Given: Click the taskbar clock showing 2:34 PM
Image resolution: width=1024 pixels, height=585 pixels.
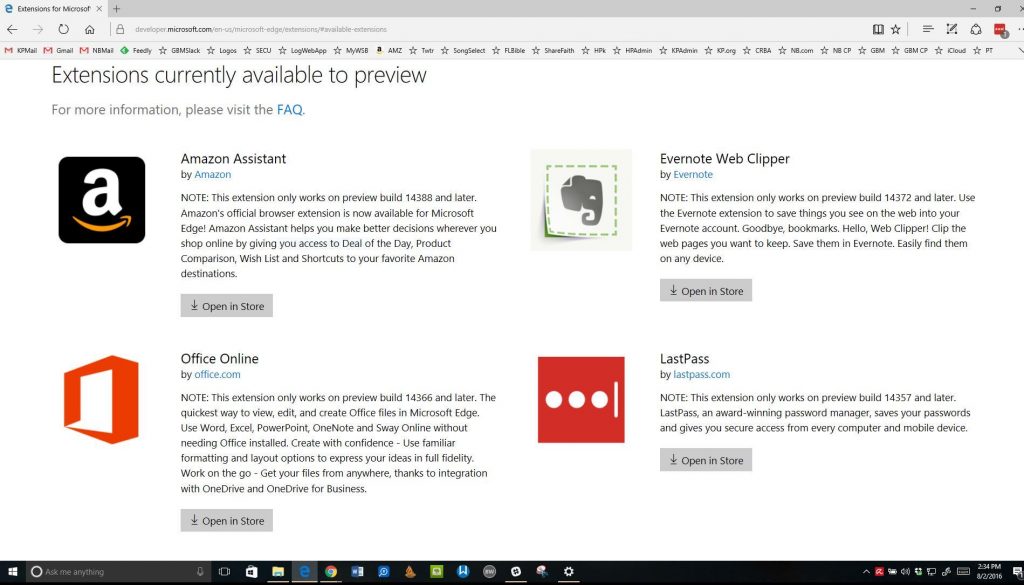Looking at the screenshot, I should 989,572.
